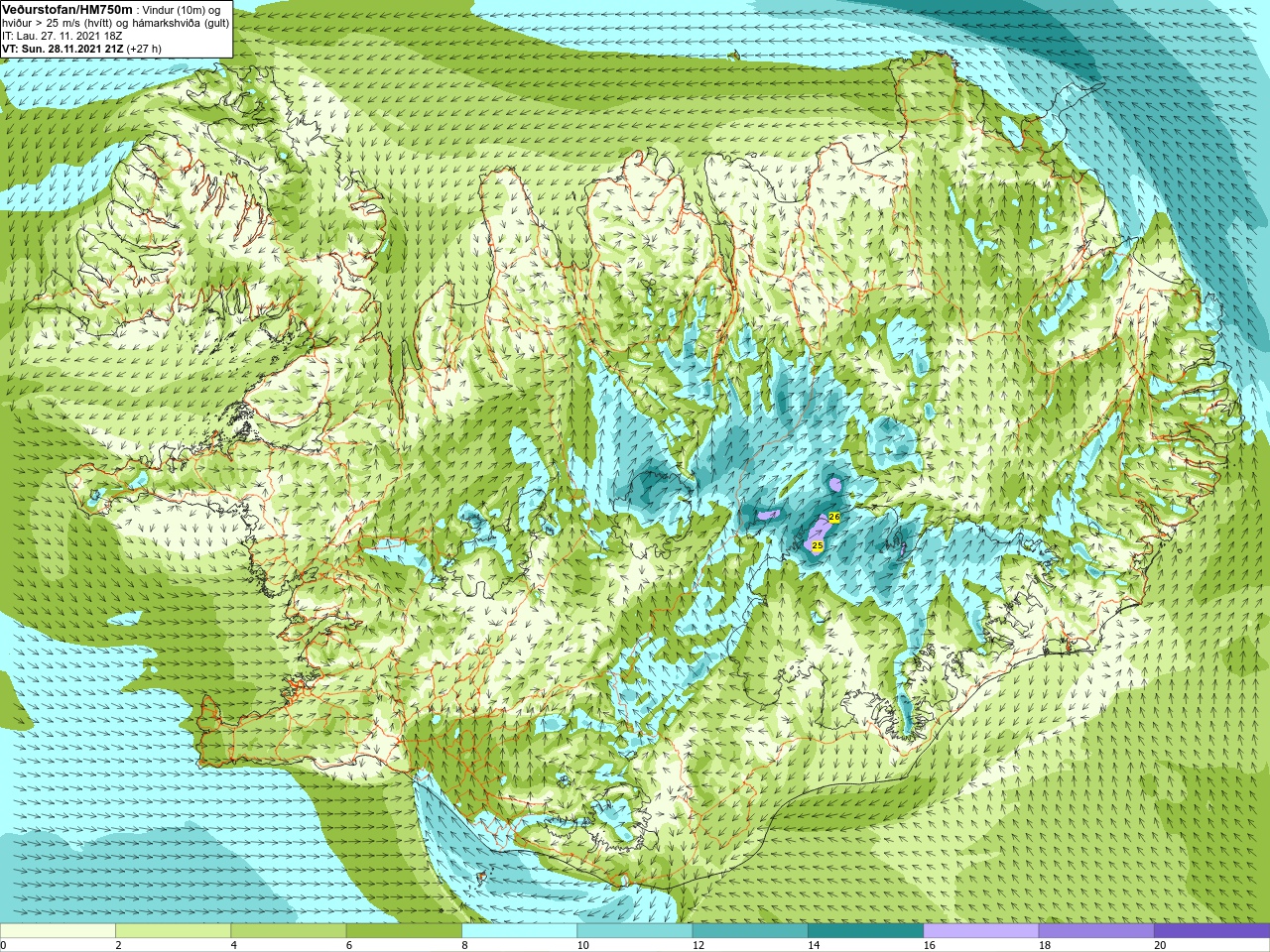Pick the medium purple 18–20 m/s color swatch
The image size is (1270, 952).
click(1096, 931)
